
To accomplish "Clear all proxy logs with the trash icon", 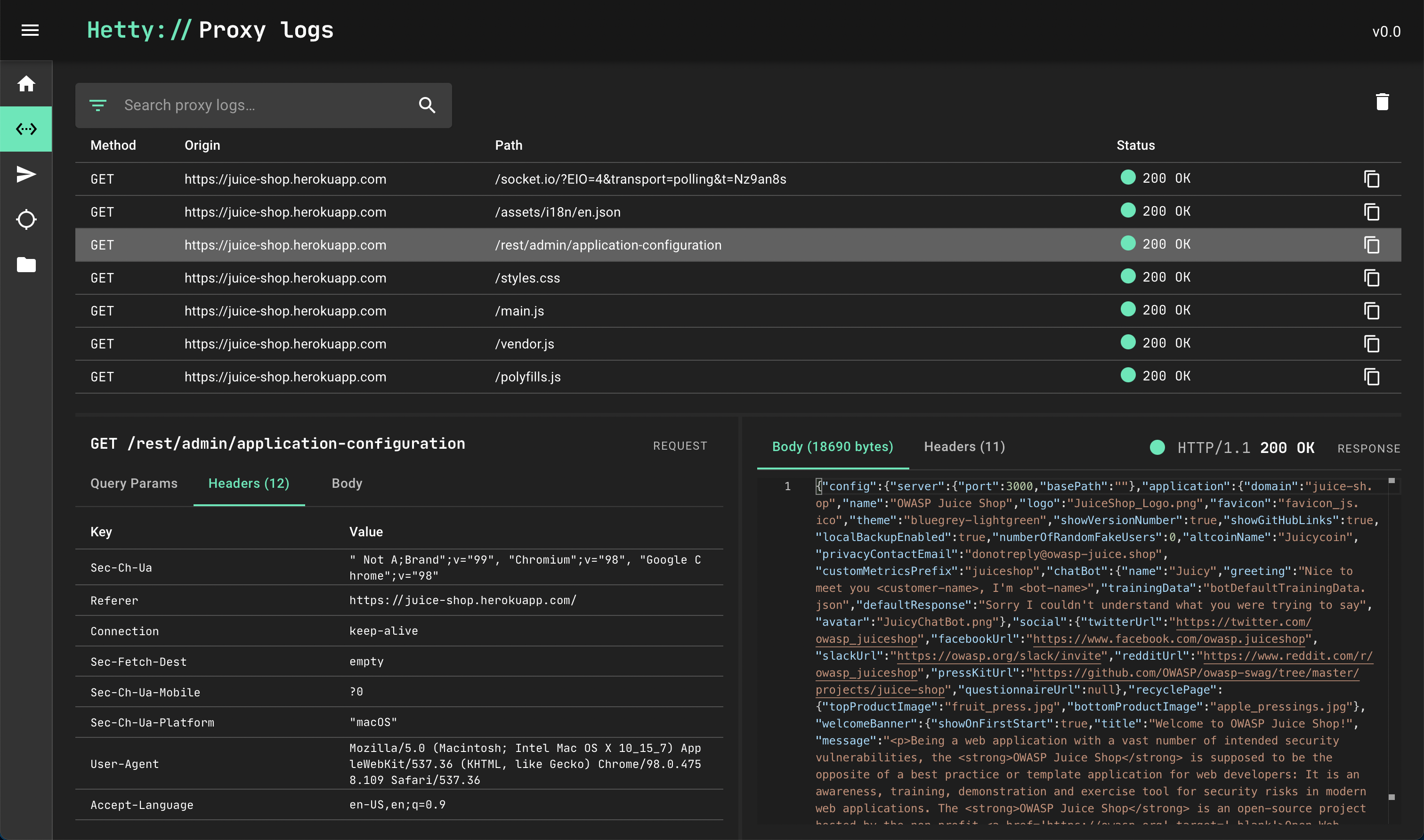I will coord(1382,101).
